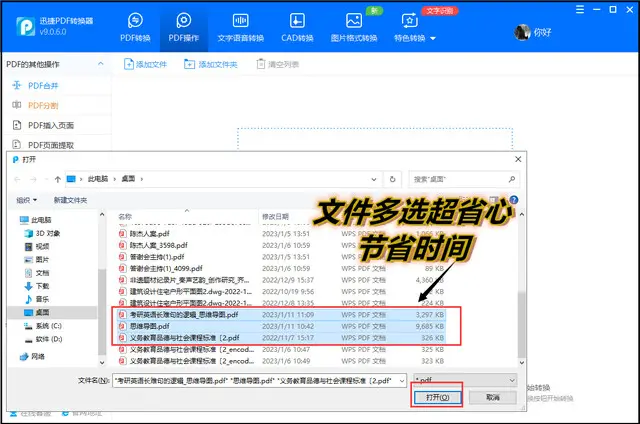Viewport: 640px width, 424px height.
Task: Click the 迅捷PDF转换器 app logo
Action: pos(25,27)
